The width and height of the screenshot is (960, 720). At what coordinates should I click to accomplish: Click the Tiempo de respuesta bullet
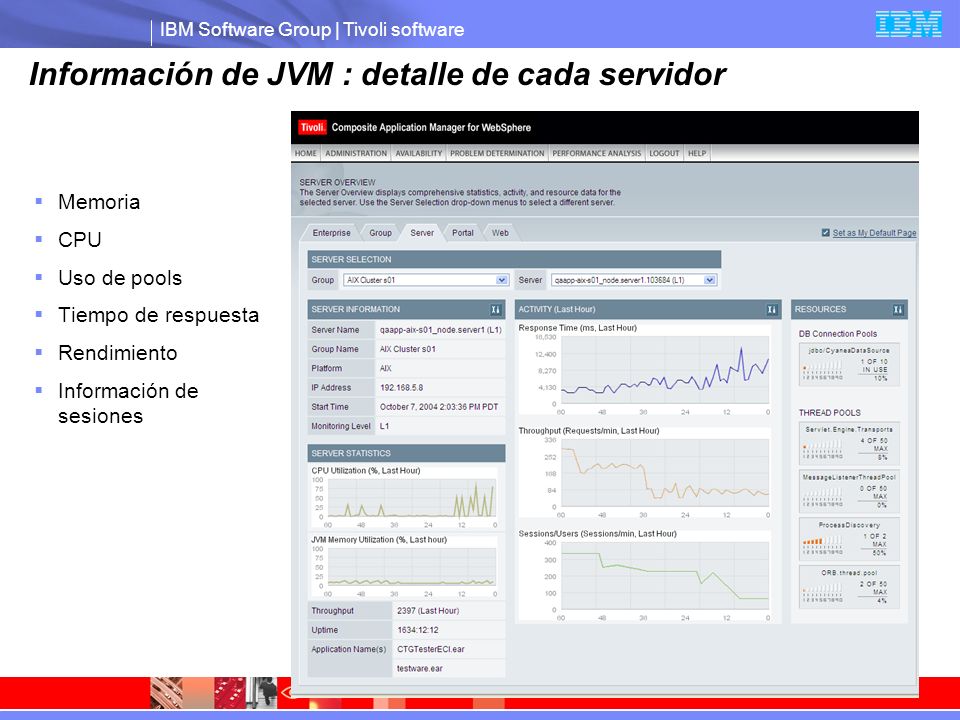(158, 315)
